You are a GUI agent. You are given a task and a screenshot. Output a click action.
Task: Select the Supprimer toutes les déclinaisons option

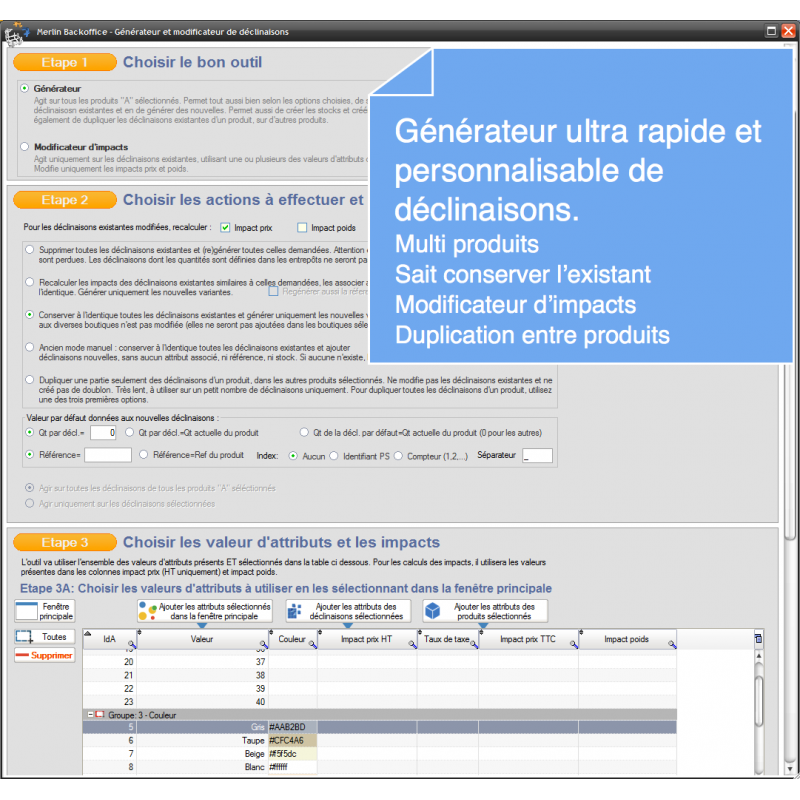(x=30, y=249)
